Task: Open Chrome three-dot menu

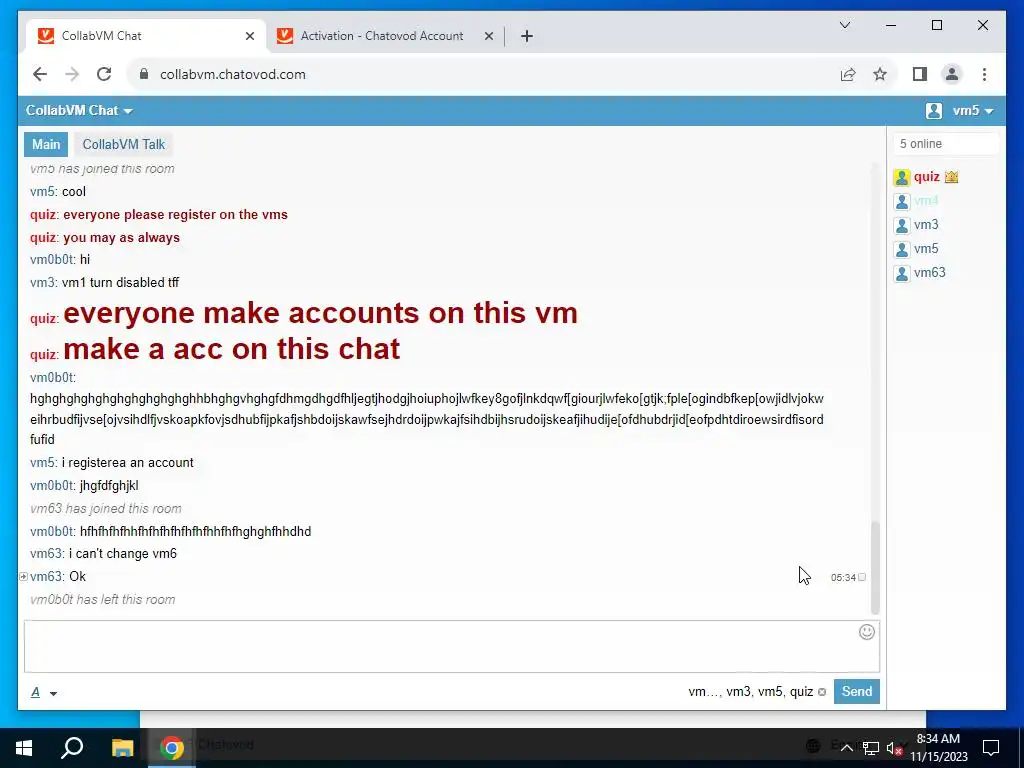Action: coord(984,74)
